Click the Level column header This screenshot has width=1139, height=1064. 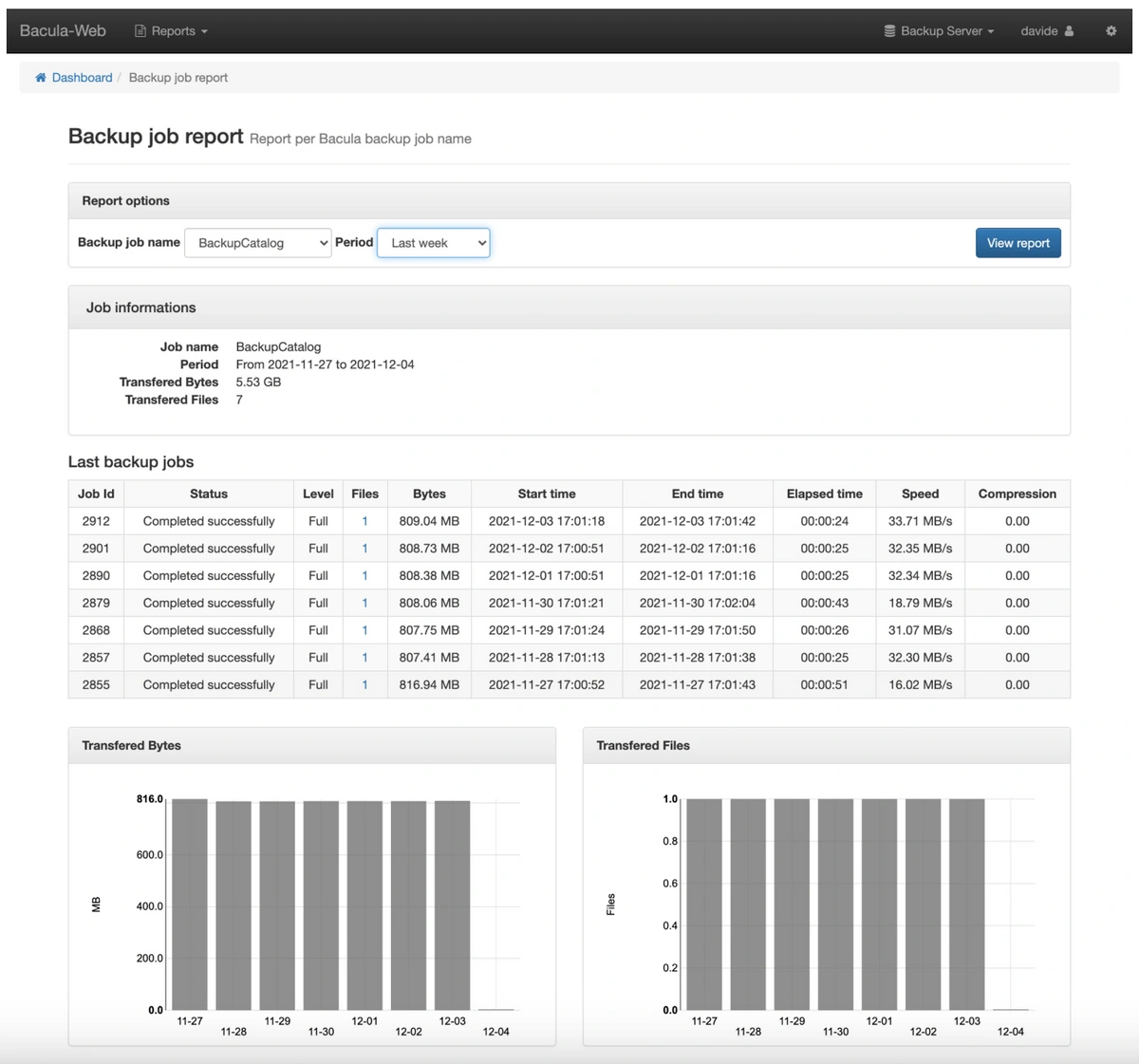point(318,494)
